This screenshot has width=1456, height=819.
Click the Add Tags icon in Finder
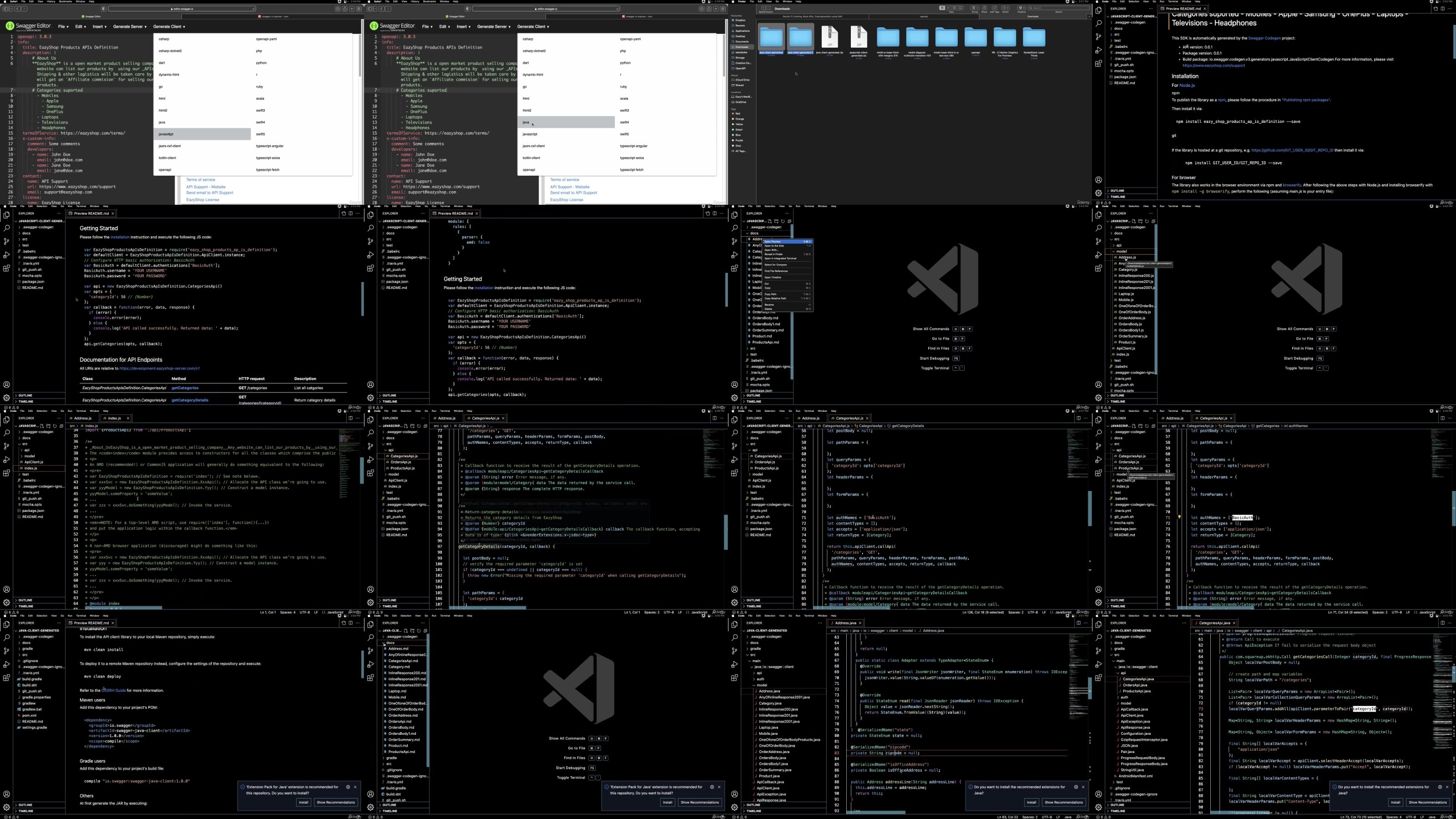pyautogui.click(x=995, y=8)
